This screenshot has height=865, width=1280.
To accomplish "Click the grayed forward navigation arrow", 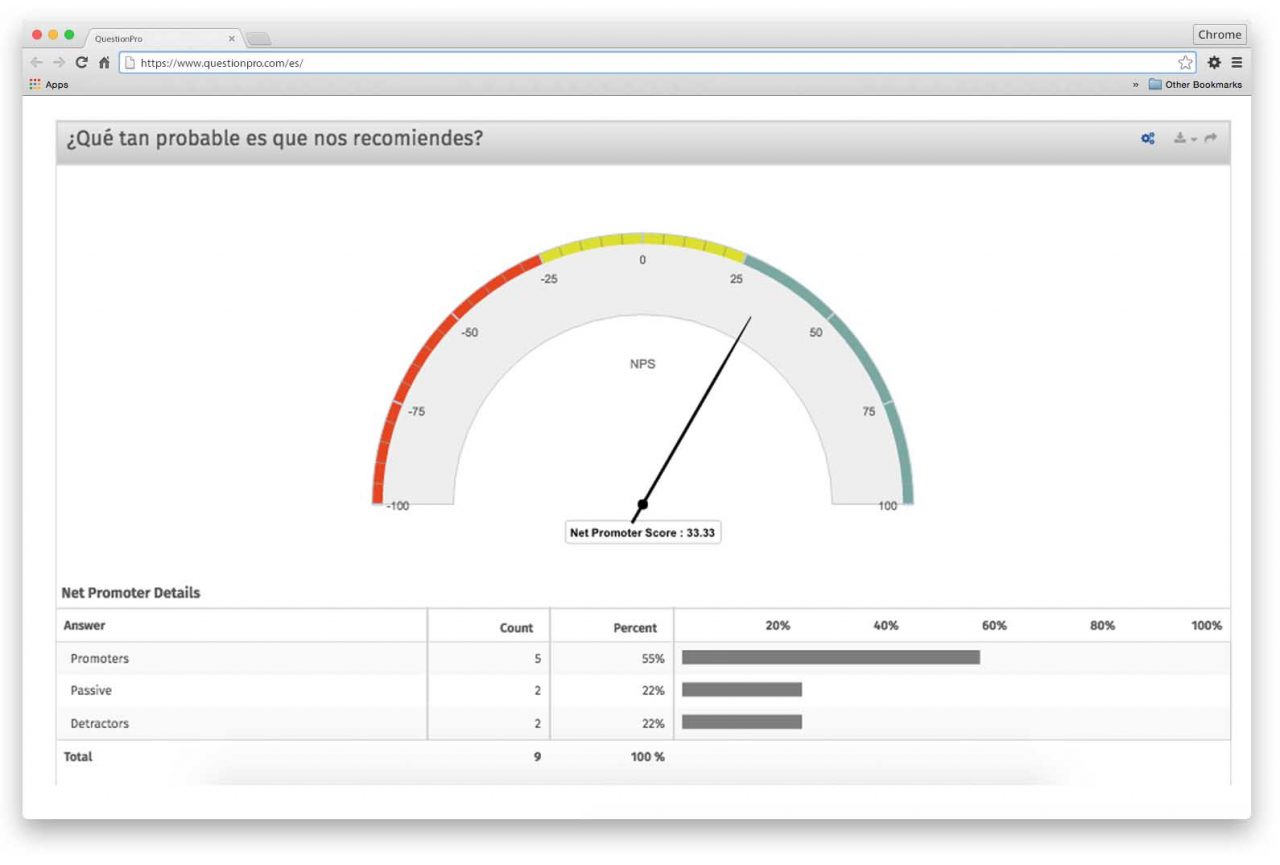I will click(58, 61).
